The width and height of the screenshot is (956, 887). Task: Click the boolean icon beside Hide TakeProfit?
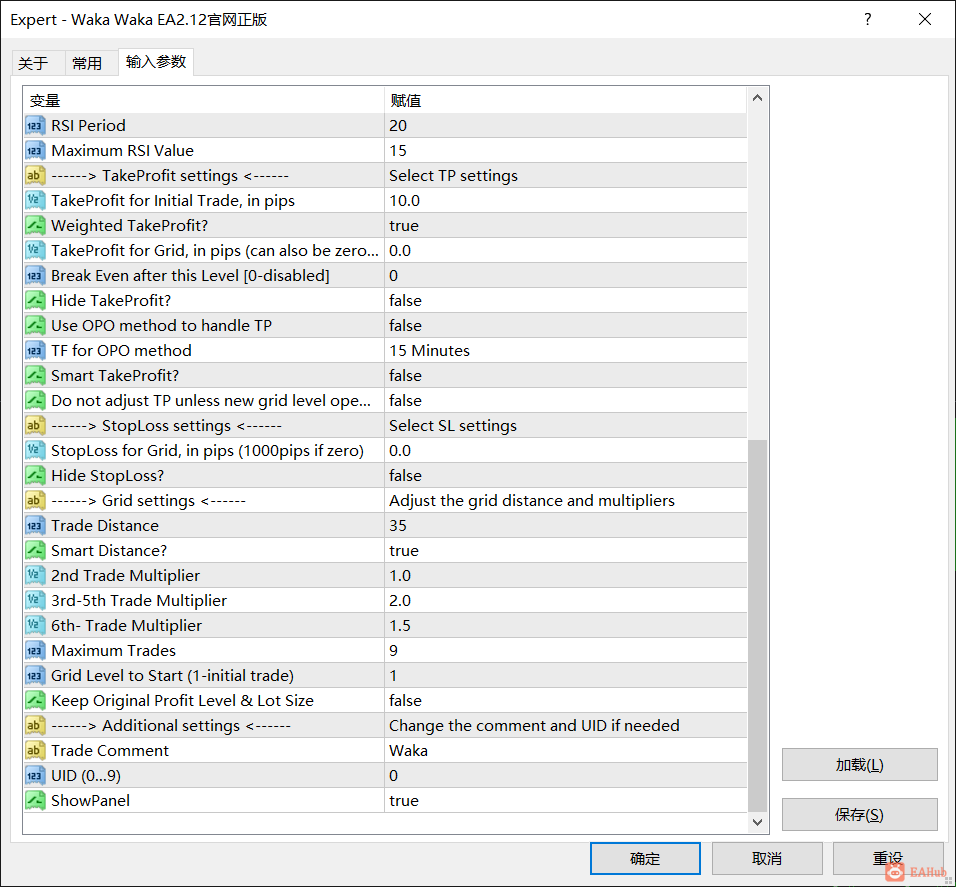pos(35,301)
